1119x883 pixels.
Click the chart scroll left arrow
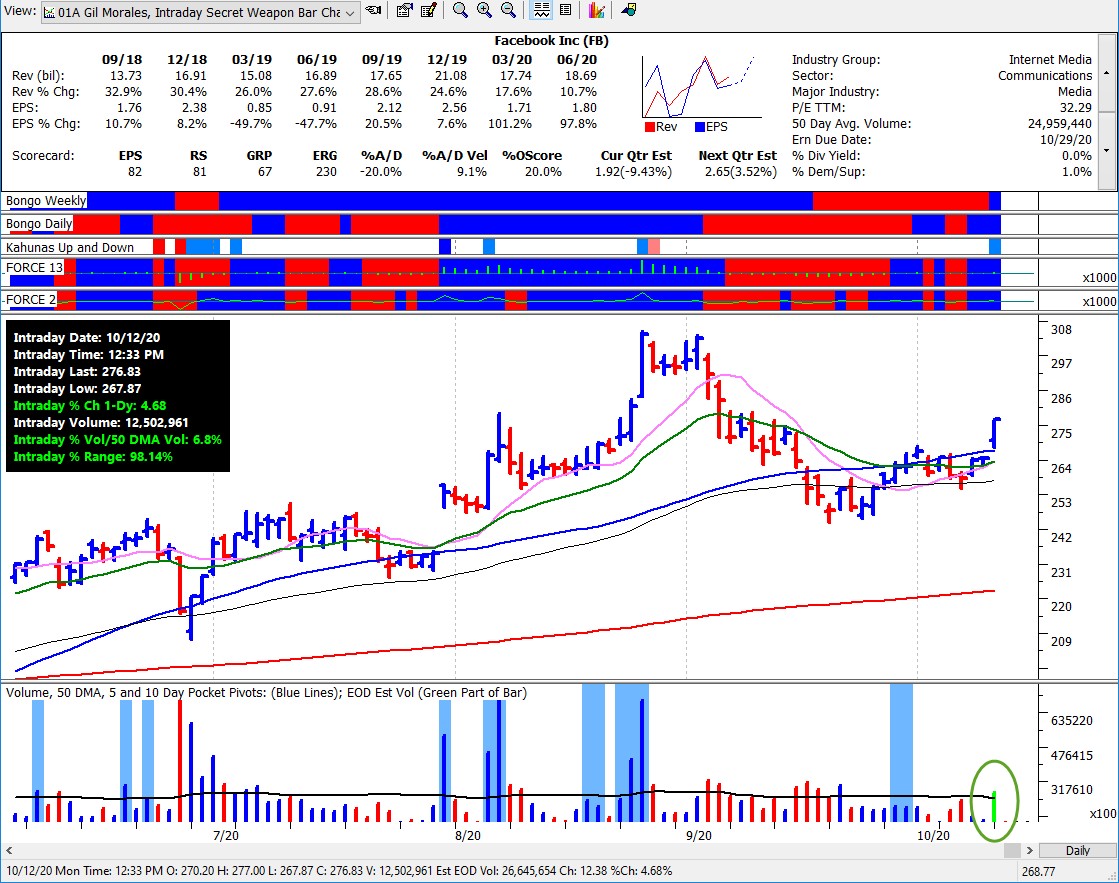point(9,850)
